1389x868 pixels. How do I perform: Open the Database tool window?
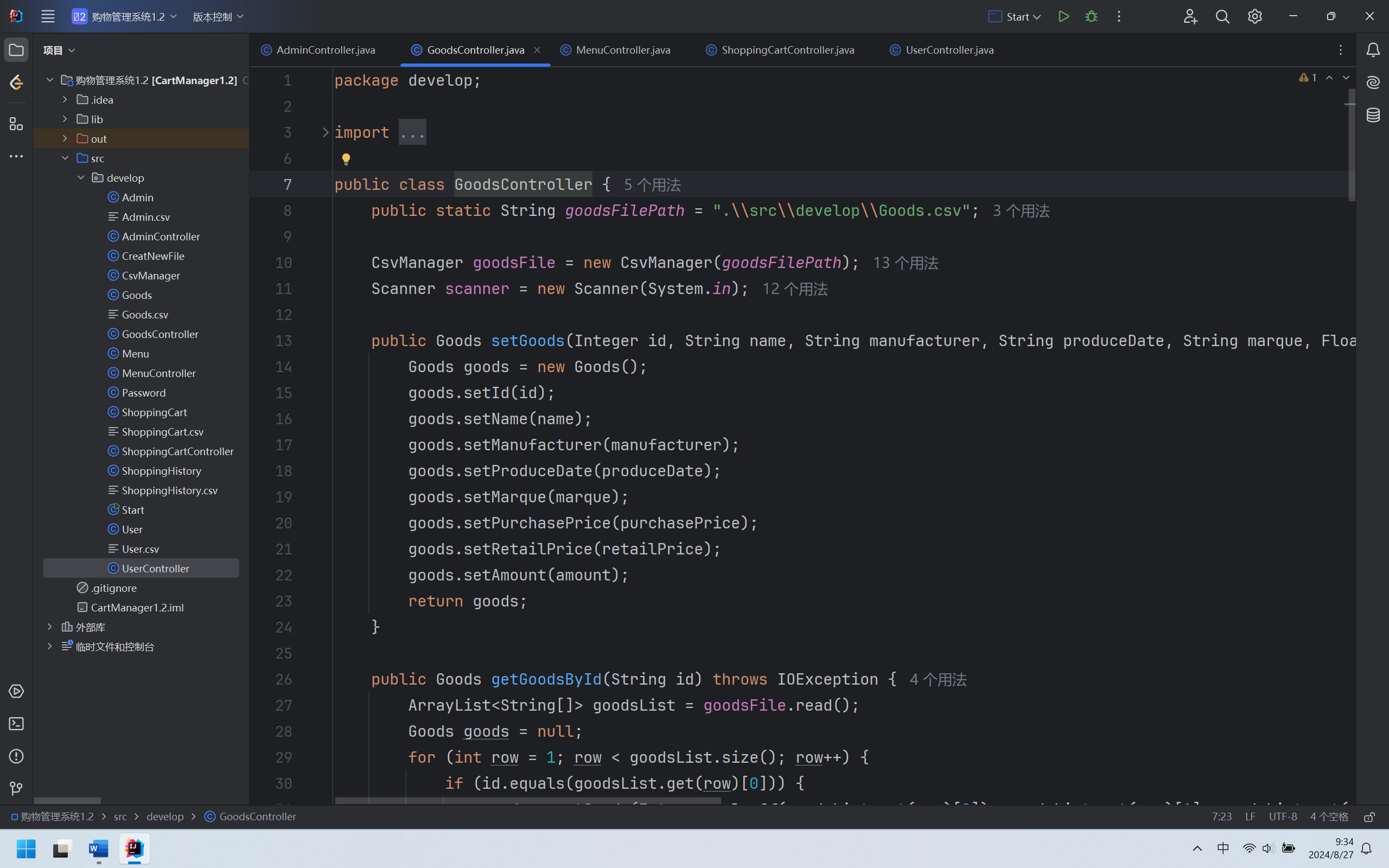click(1373, 115)
